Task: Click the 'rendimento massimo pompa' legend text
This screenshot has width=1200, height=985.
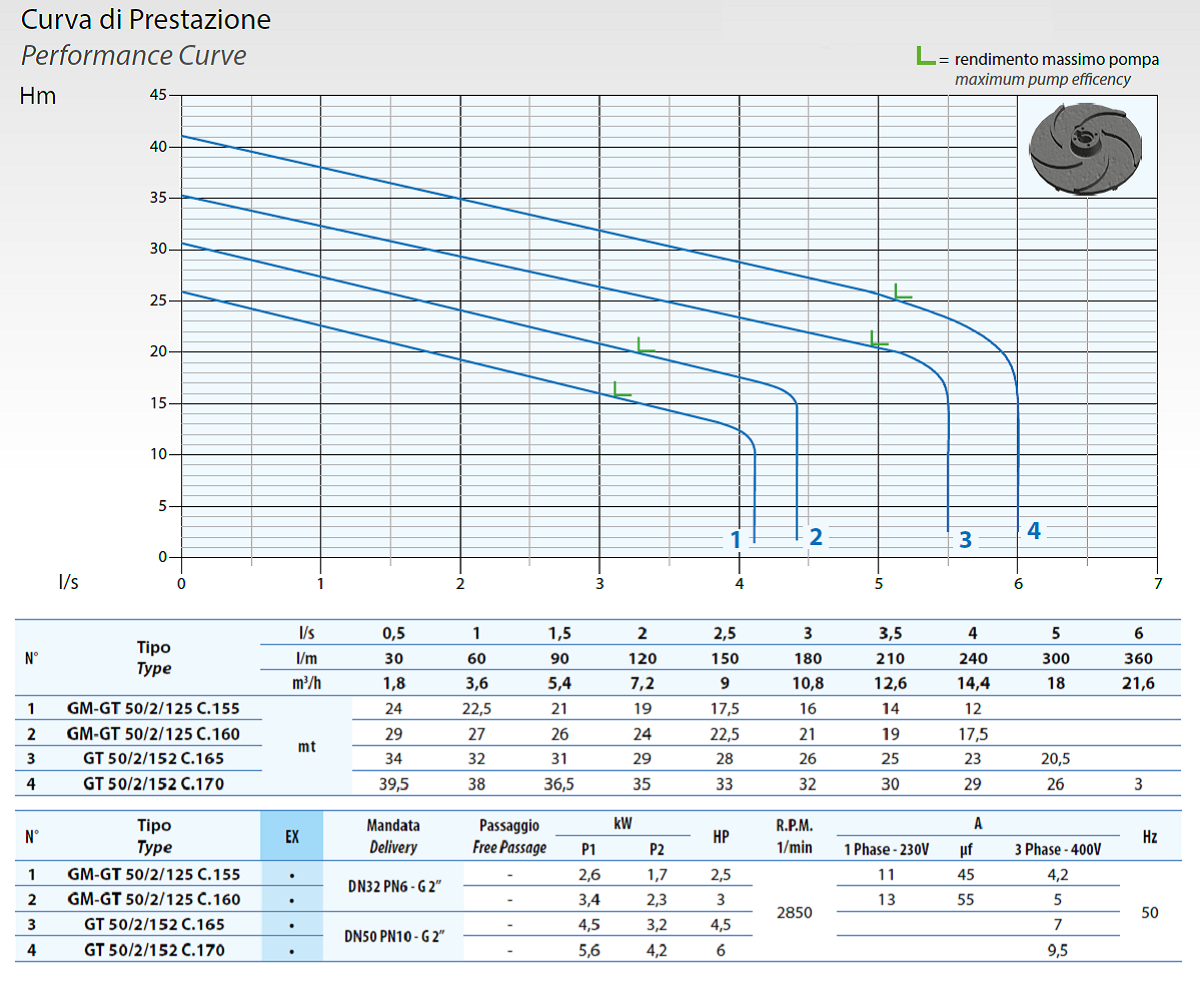Action: pyautogui.click(x=1057, y=59)
